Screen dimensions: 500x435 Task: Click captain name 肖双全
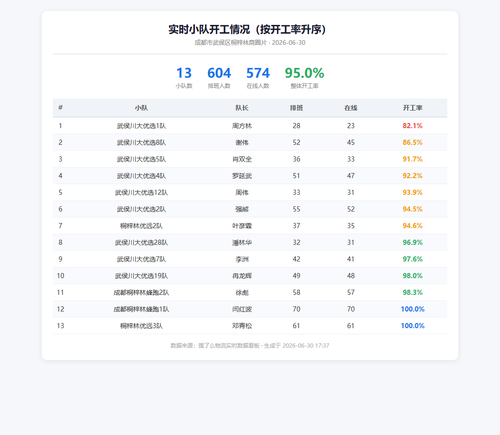pos(242,159)
